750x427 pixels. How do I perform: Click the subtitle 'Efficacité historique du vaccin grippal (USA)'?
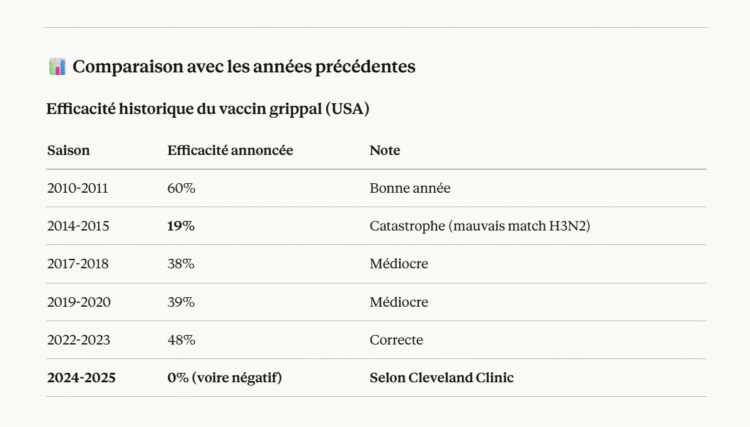208,108
